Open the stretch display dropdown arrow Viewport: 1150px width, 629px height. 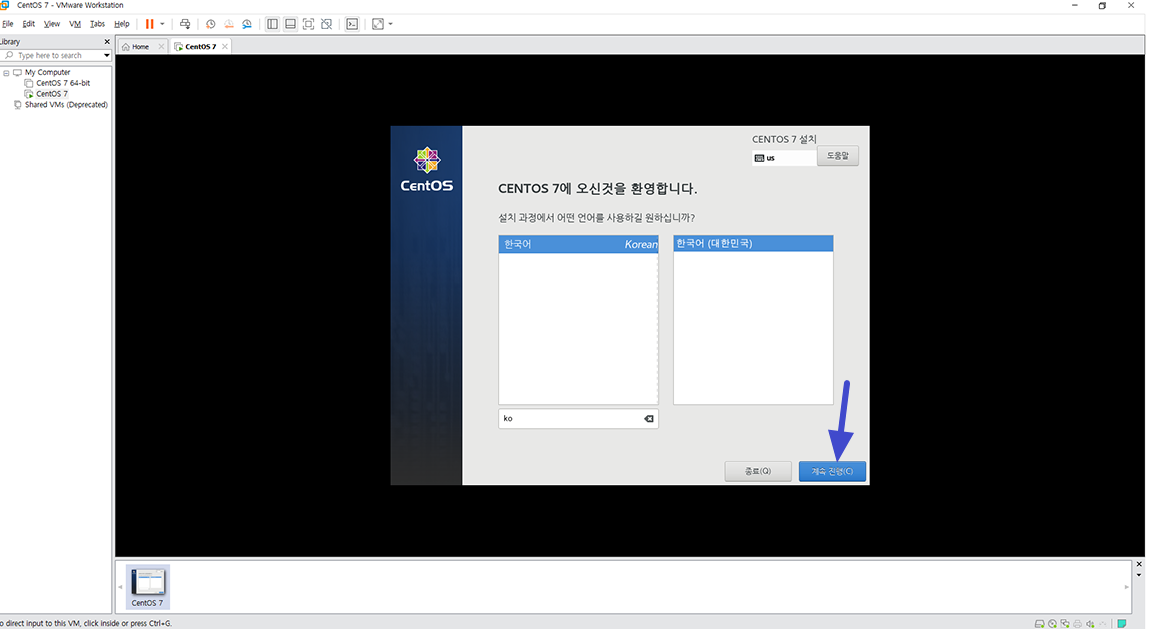[x=390, y=24]
